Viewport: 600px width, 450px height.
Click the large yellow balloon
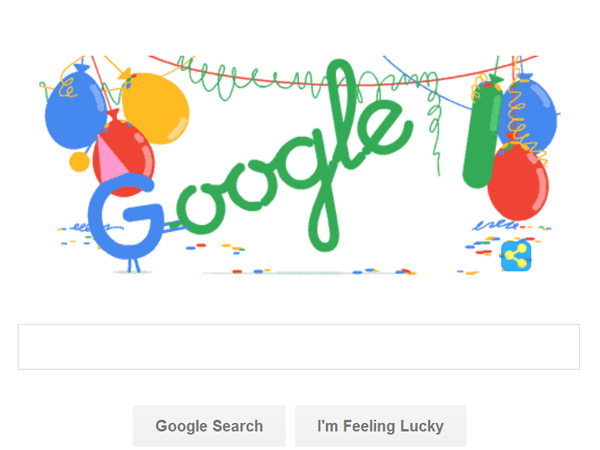click(x=155, y=108)
